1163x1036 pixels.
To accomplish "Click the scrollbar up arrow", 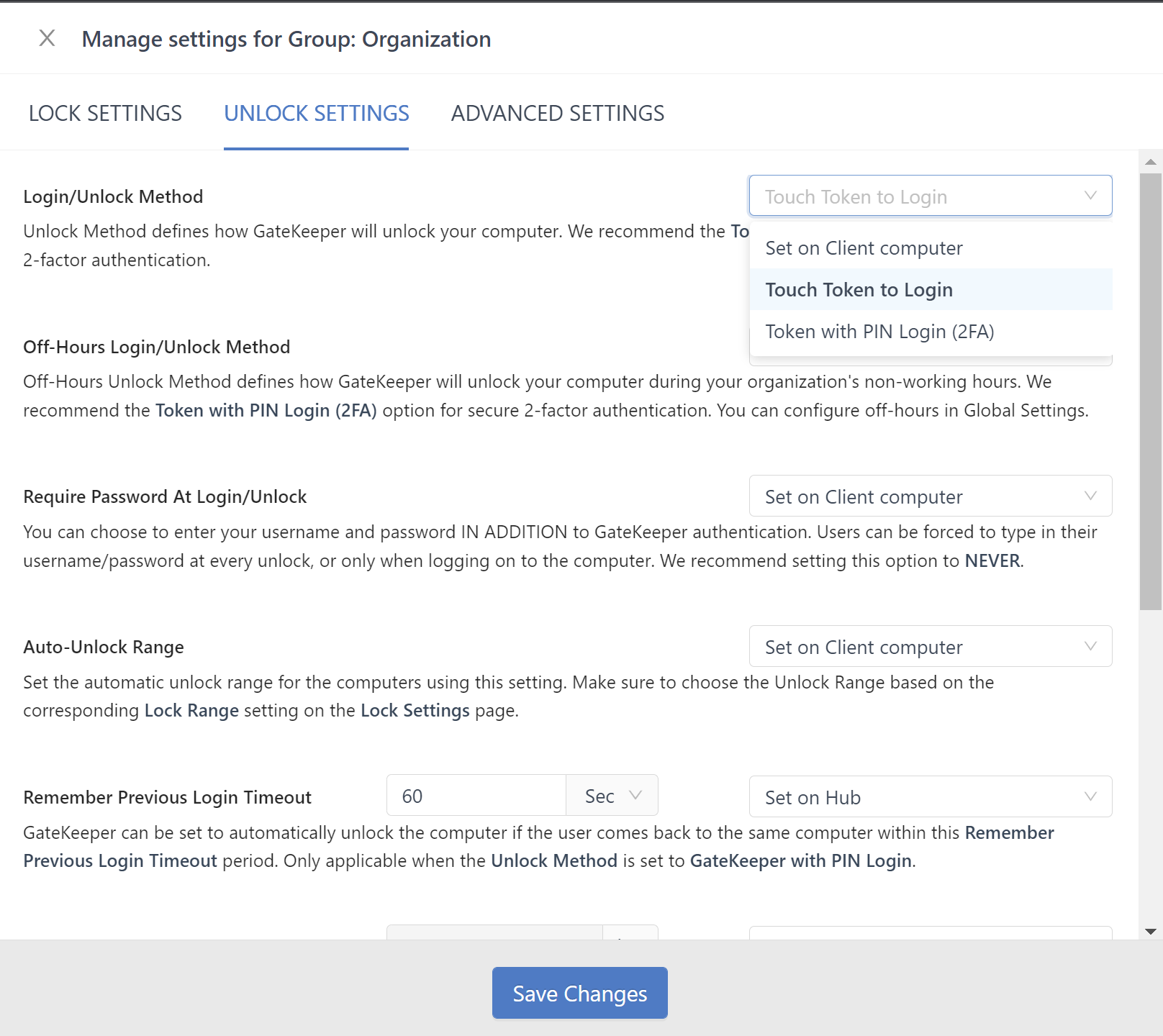I will pos(1150,162).
